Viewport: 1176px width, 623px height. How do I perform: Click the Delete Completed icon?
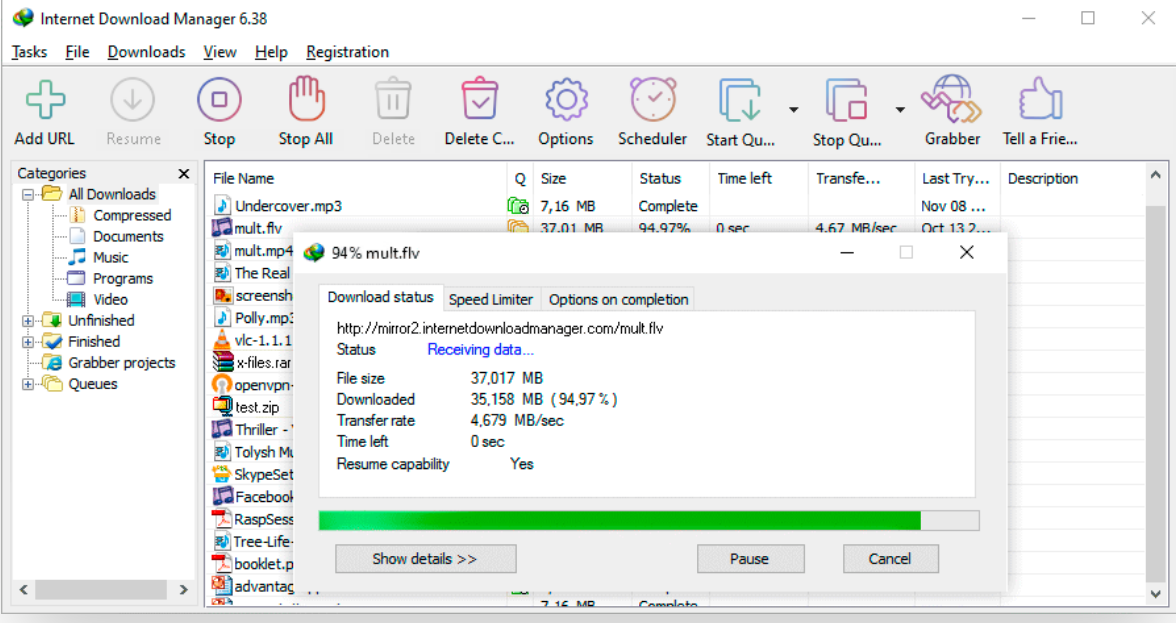point(479,100)
